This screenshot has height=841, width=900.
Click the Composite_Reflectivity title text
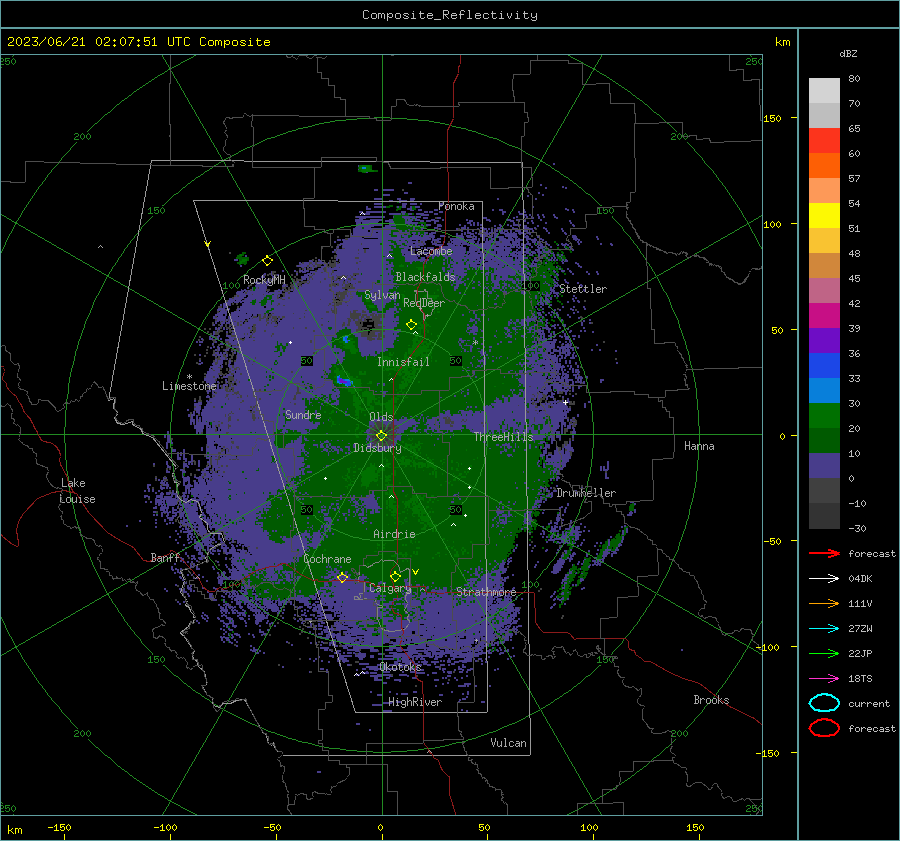450,15
